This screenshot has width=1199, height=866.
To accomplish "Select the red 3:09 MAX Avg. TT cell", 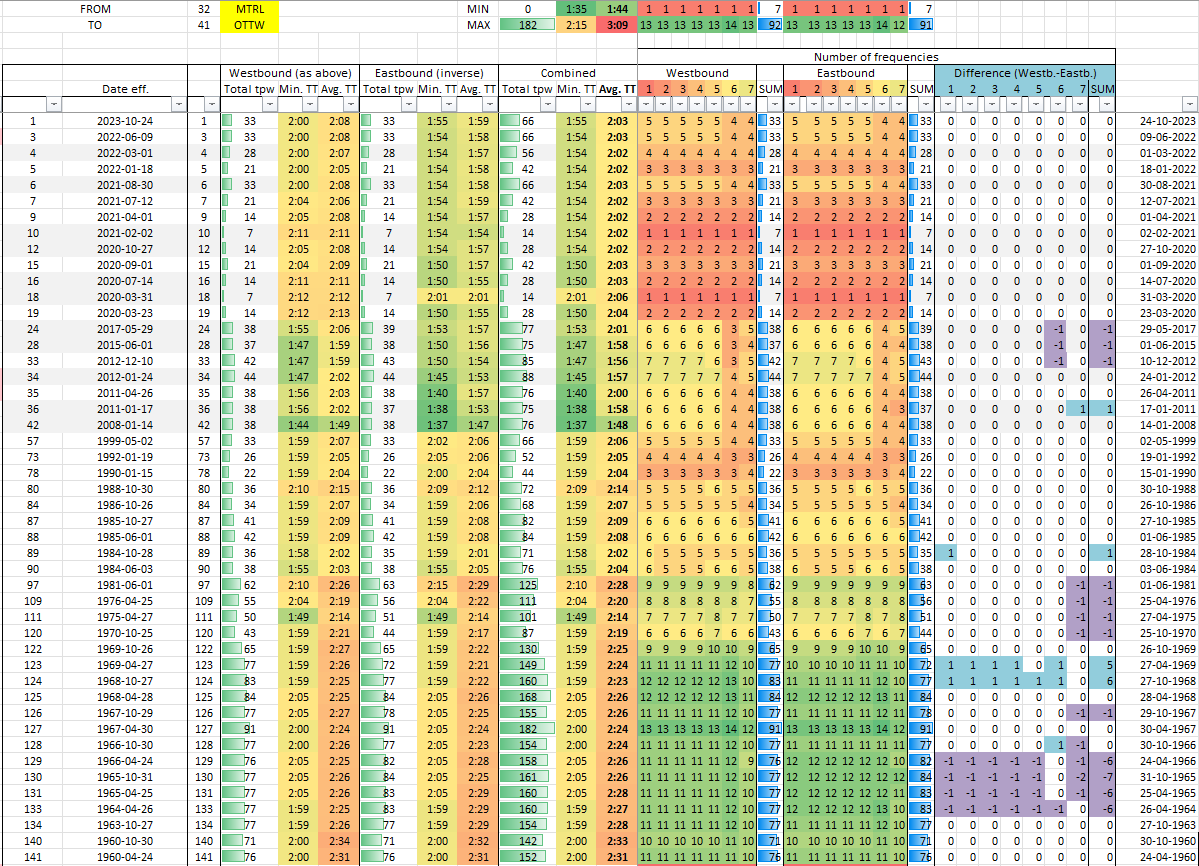I will (x=616, y=25).
